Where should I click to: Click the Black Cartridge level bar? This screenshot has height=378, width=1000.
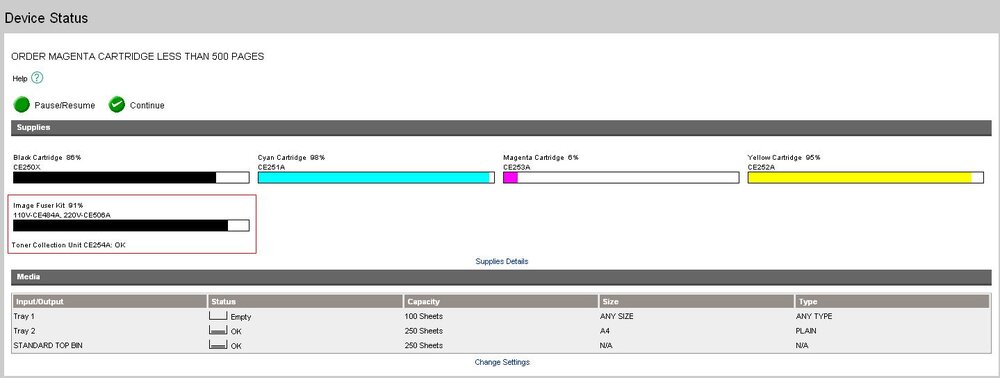point(131,177)
